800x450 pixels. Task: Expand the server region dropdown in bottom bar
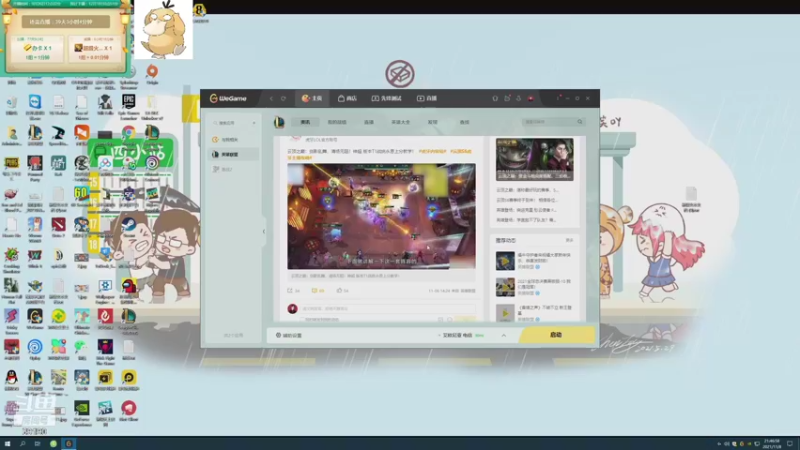461,335
